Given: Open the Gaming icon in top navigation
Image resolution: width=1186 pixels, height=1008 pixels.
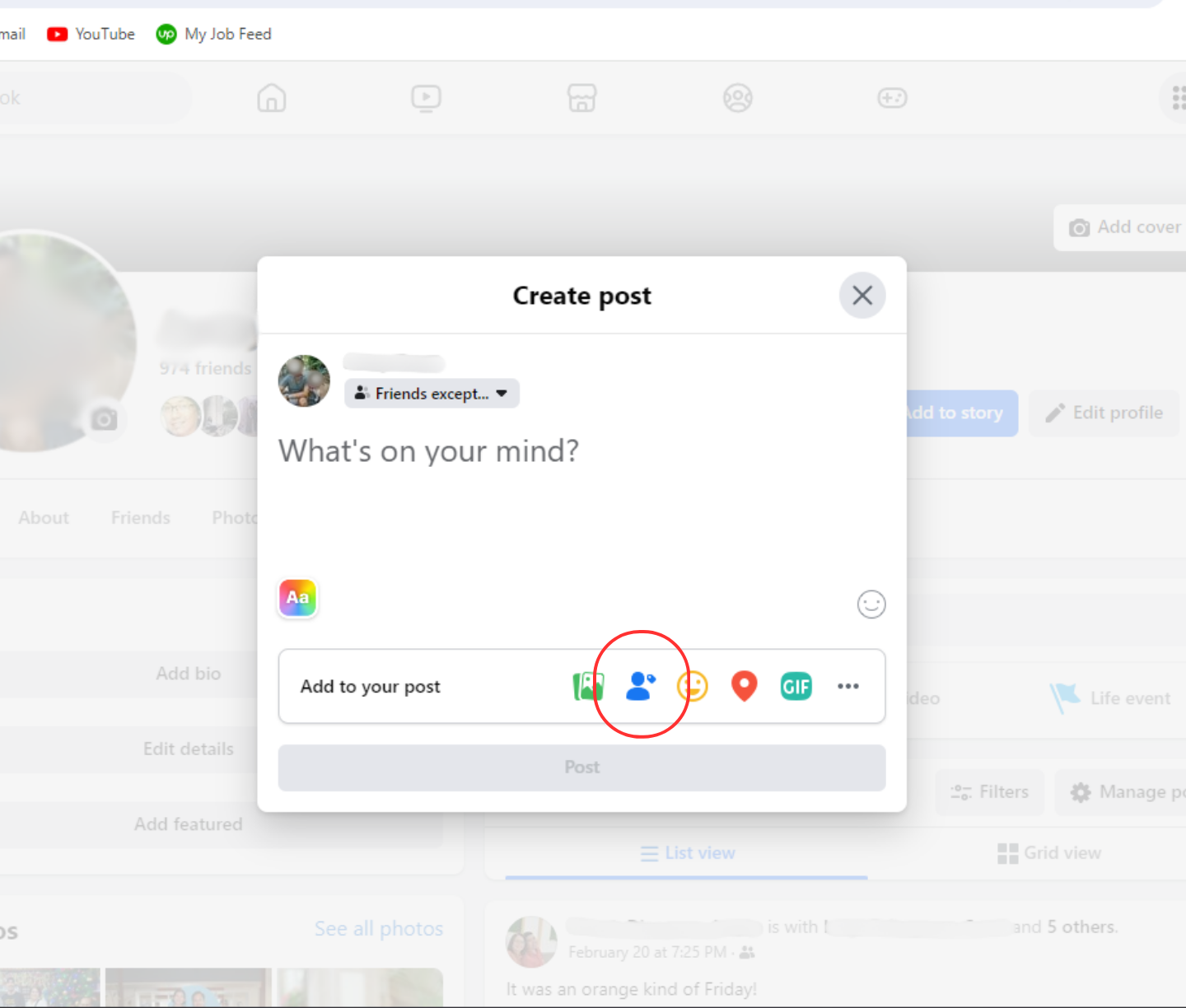Looking at the screenshot, I should coord(893,98).
